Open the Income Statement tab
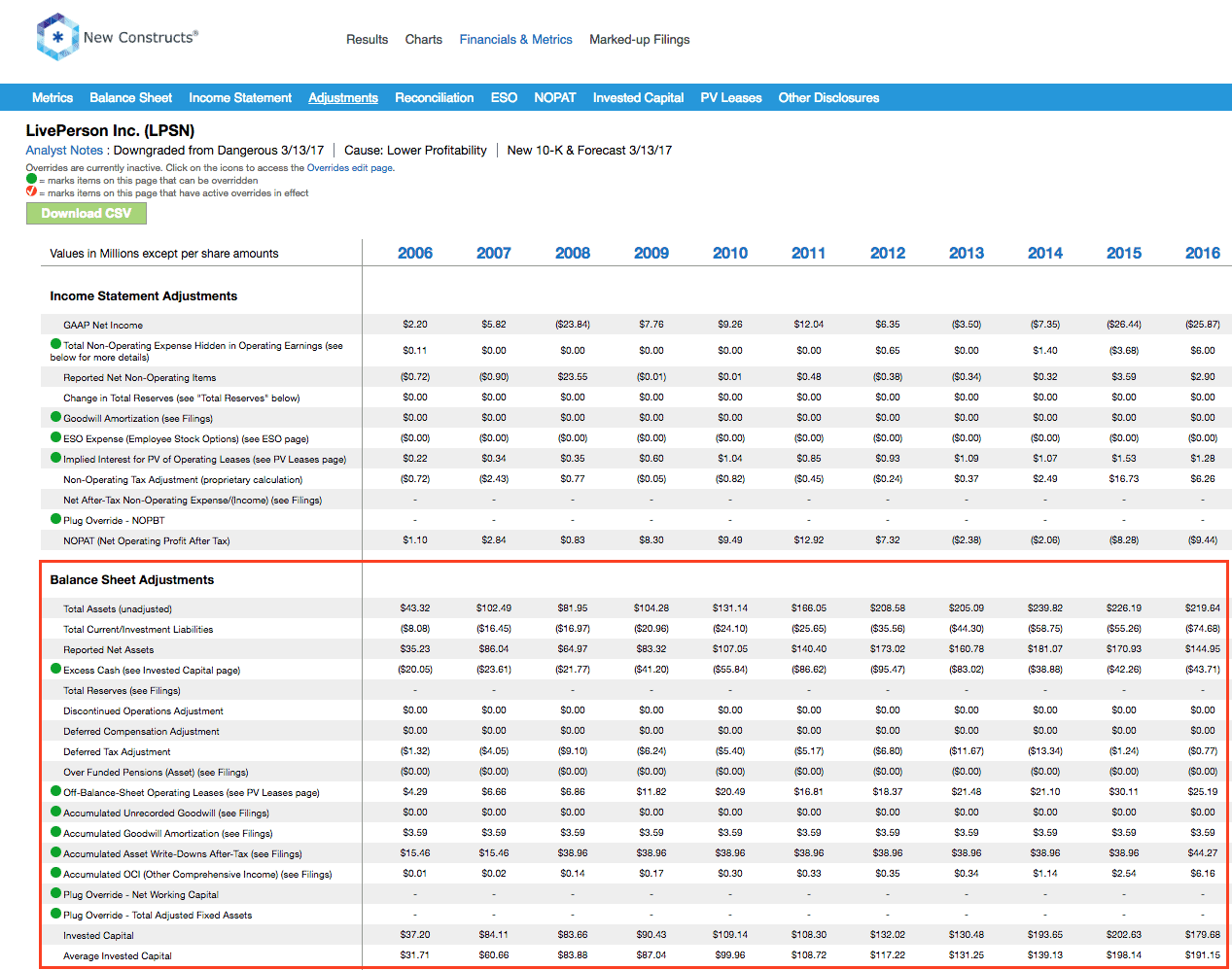Screen dimensions: 1232x970 pos(240,98)
